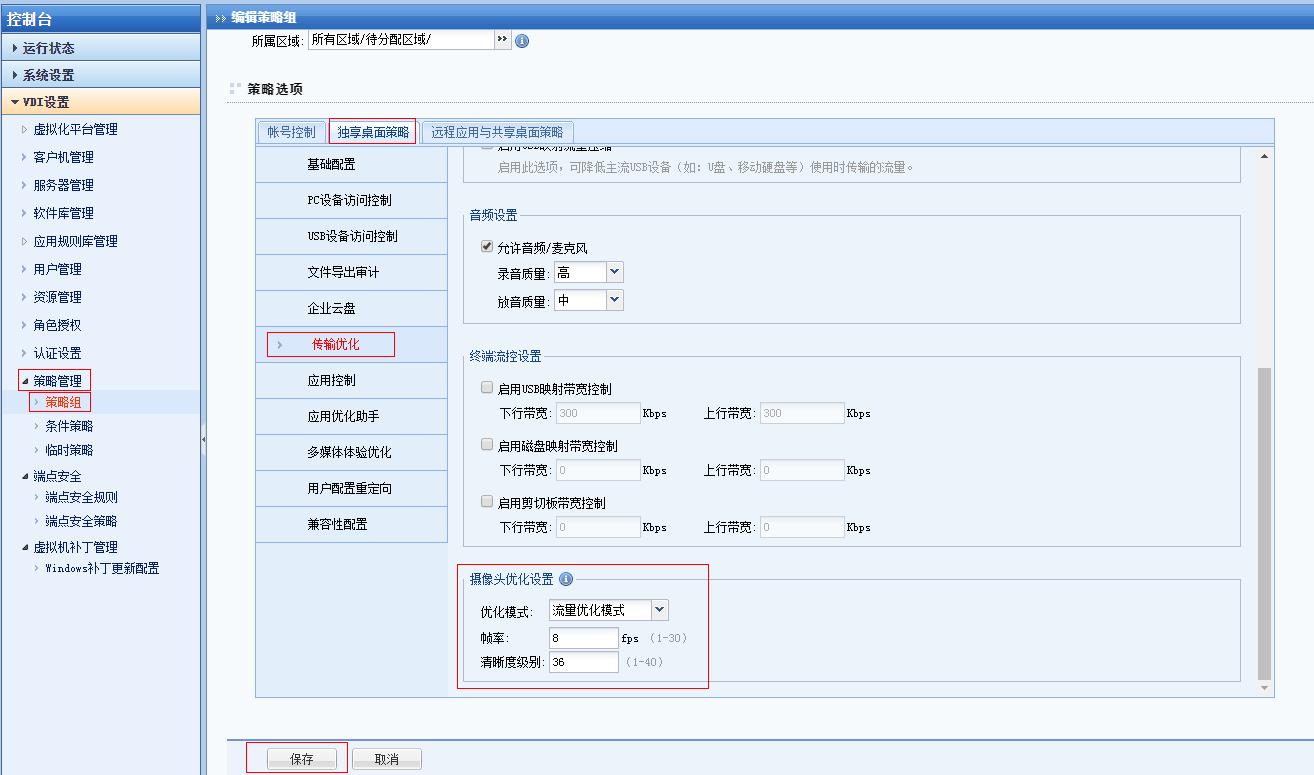Select 策略组 under 策略管理

coord(63,402)
